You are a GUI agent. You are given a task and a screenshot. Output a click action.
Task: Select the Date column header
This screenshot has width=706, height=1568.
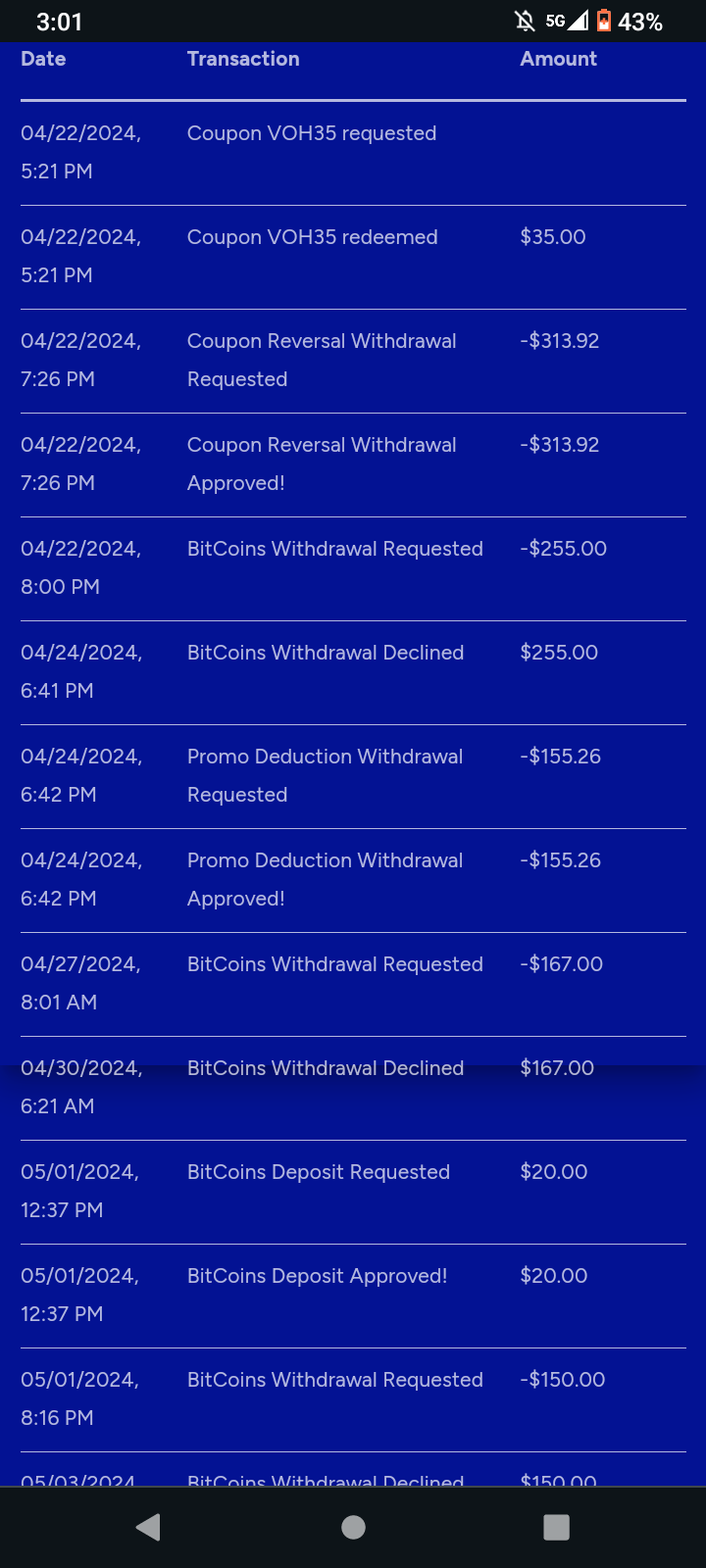tap(43, 59)
